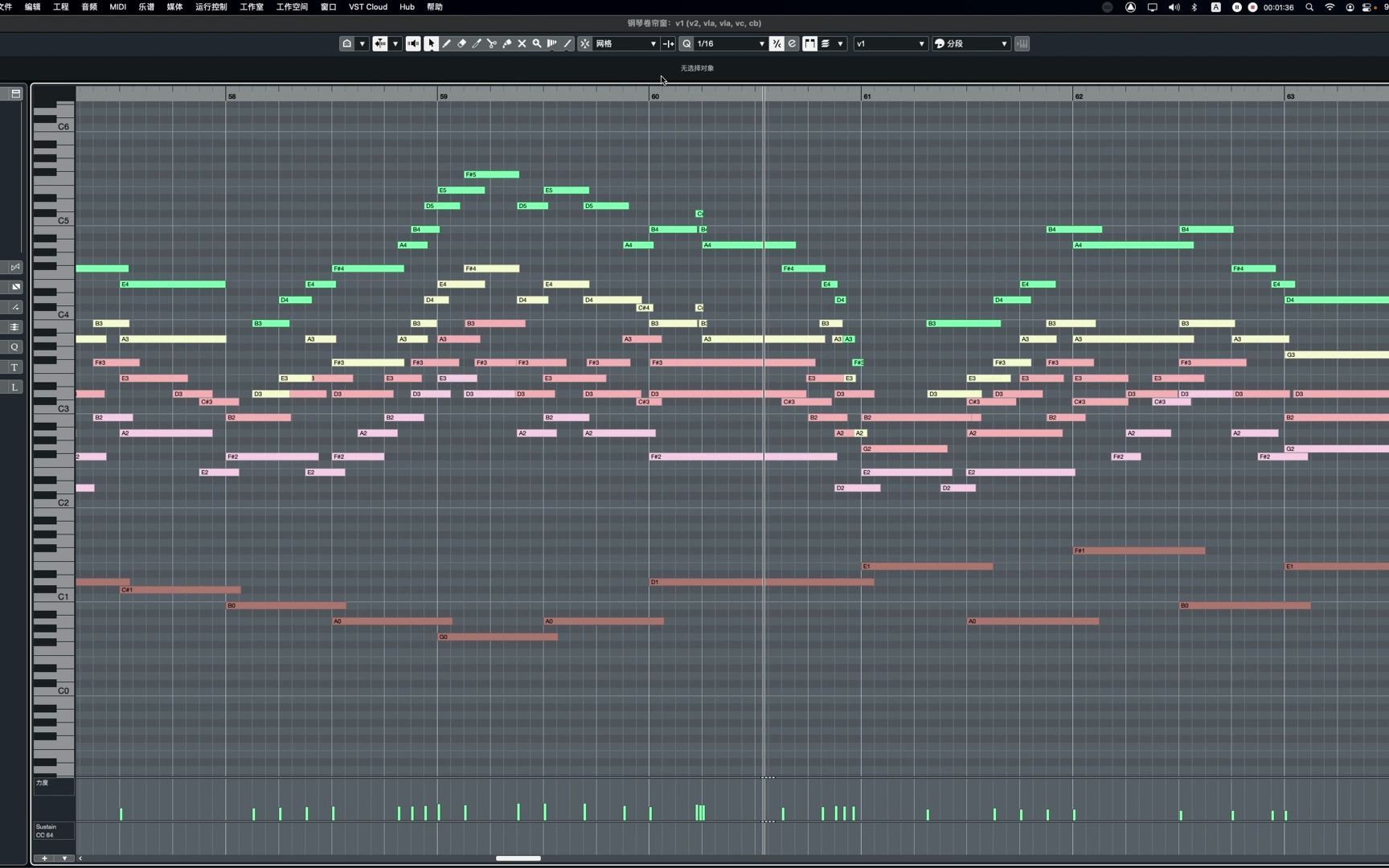Select the Erase tool
The width and height of the screenshot is (1389, 868).
click(461, 43)
